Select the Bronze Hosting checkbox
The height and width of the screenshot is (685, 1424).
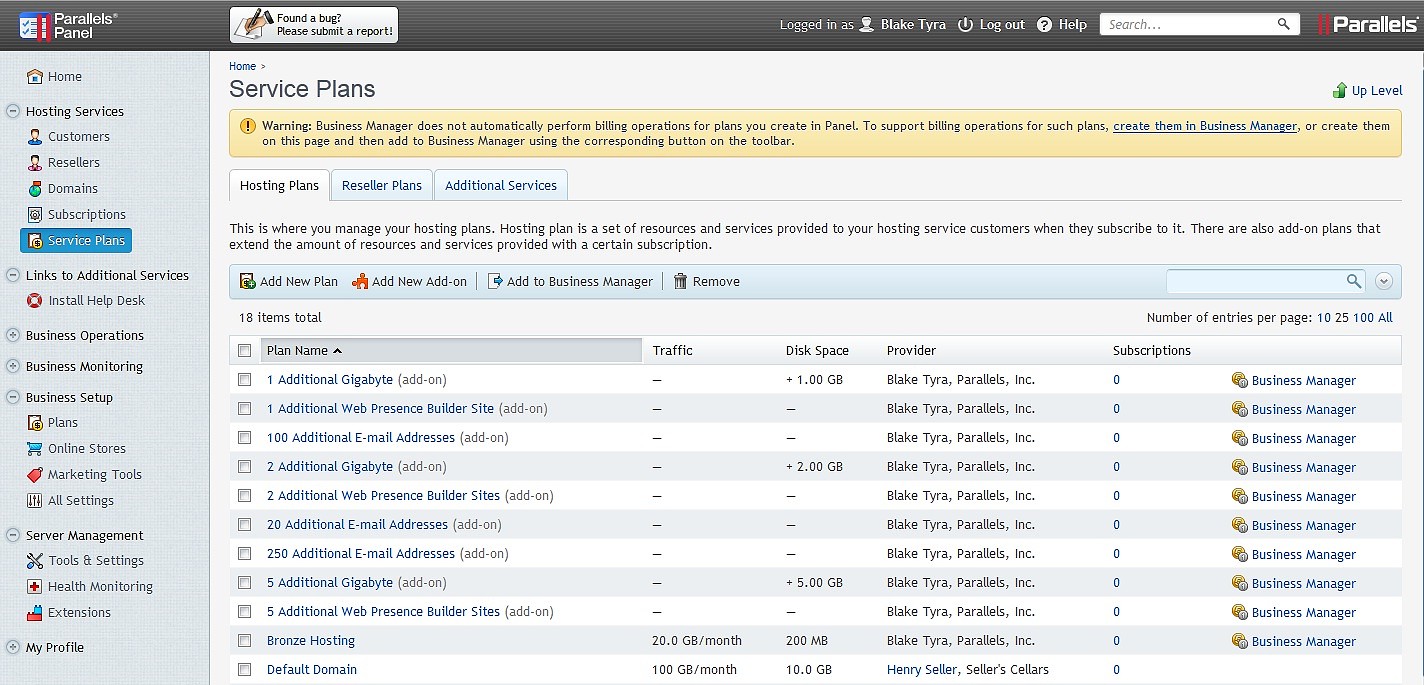pos(245,640)
